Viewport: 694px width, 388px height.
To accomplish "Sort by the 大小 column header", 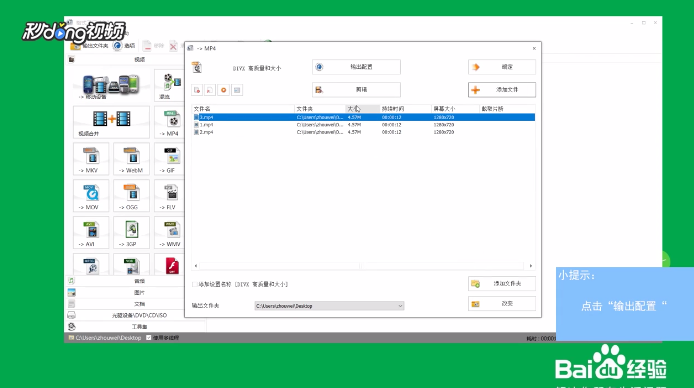I will pyautogui.click(x=362, y=108).
